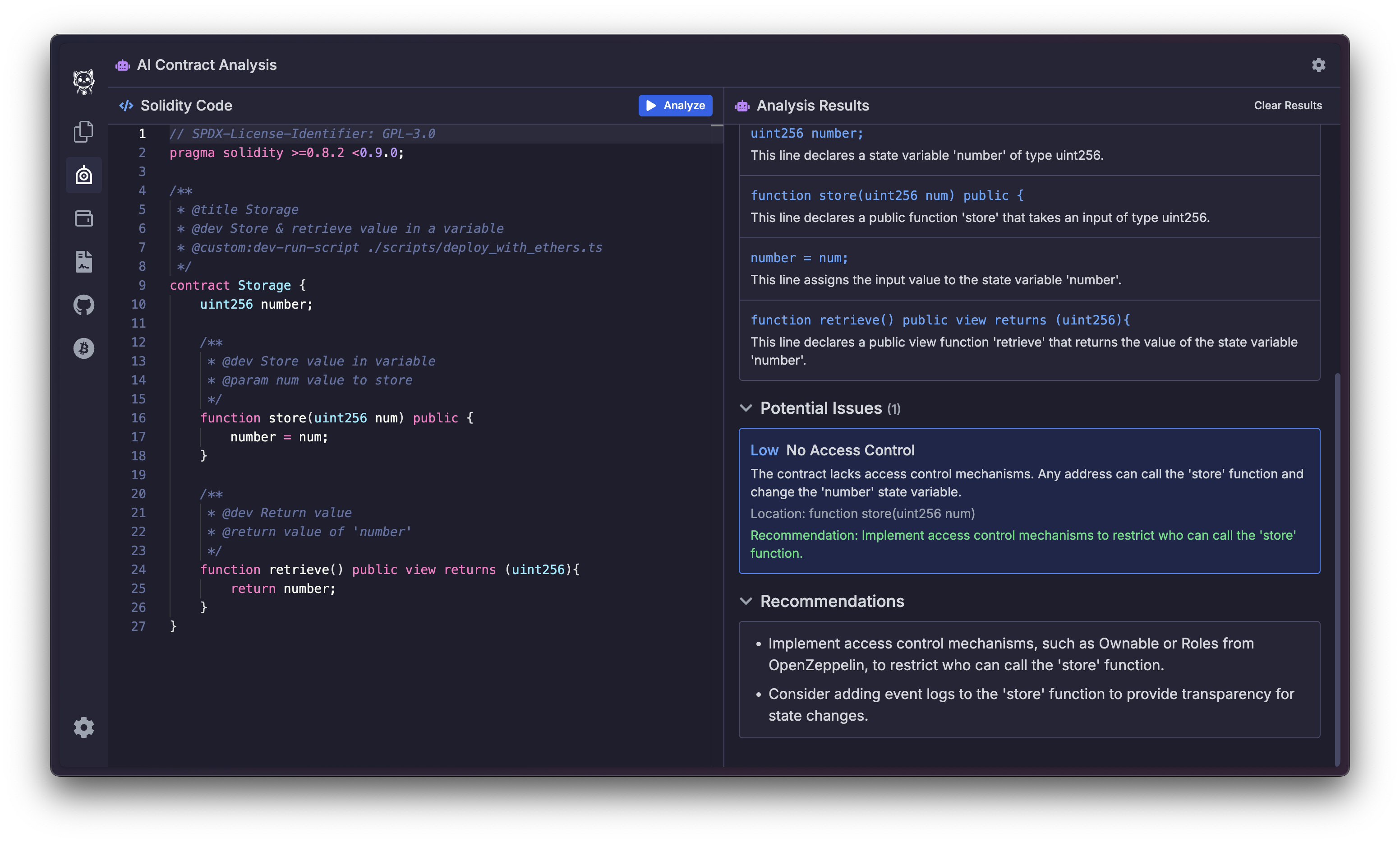
Task: Click the analysis results vertical scrollbar
Action: click(x=1337, y=568)
